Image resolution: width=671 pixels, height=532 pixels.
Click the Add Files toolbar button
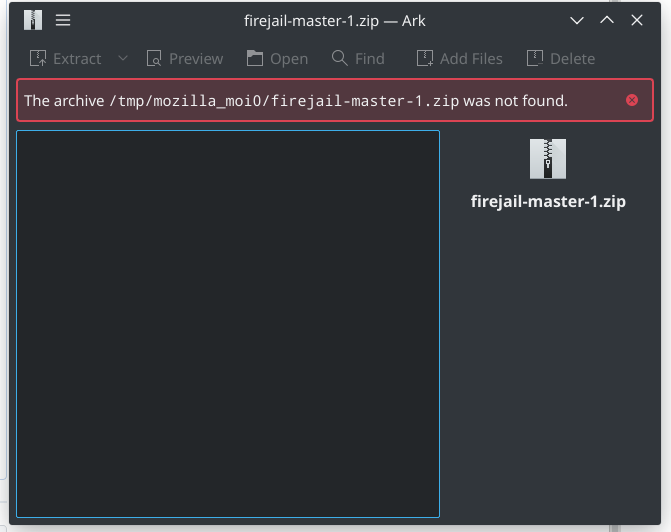pos(460,59)
